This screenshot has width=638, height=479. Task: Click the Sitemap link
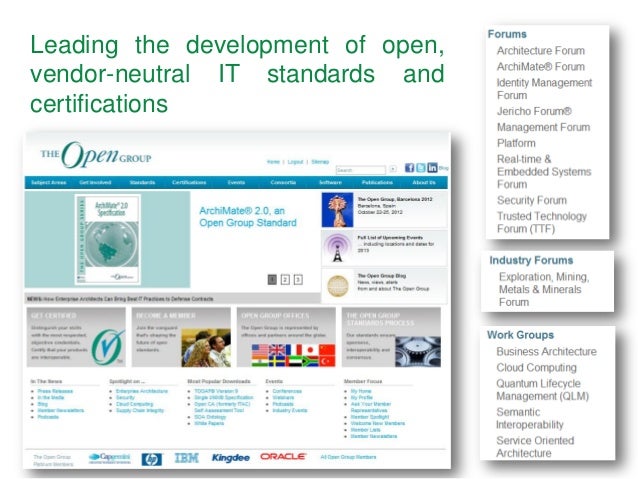click(x=320, y=162)
